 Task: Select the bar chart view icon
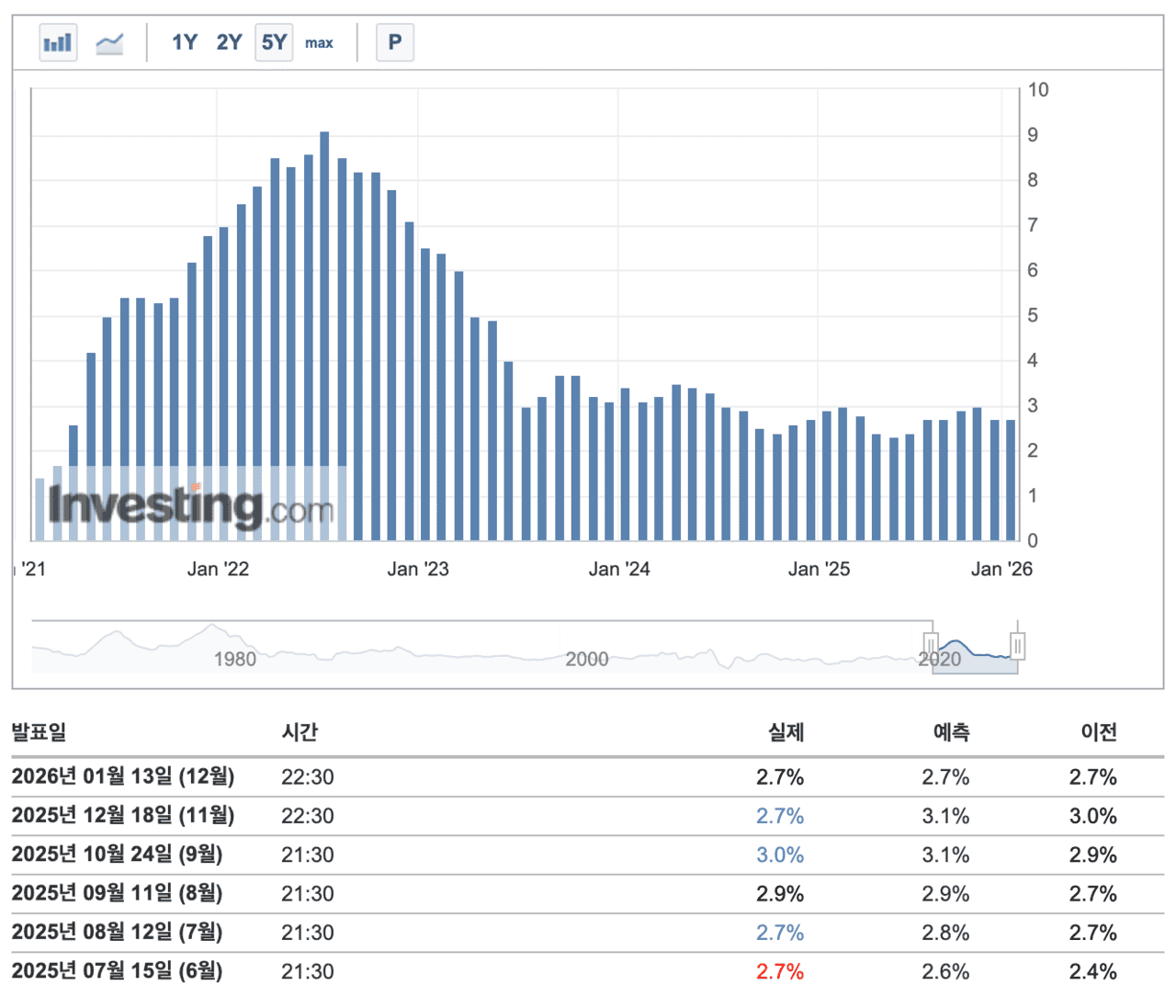pyautogui.click(x=57, y=41)
